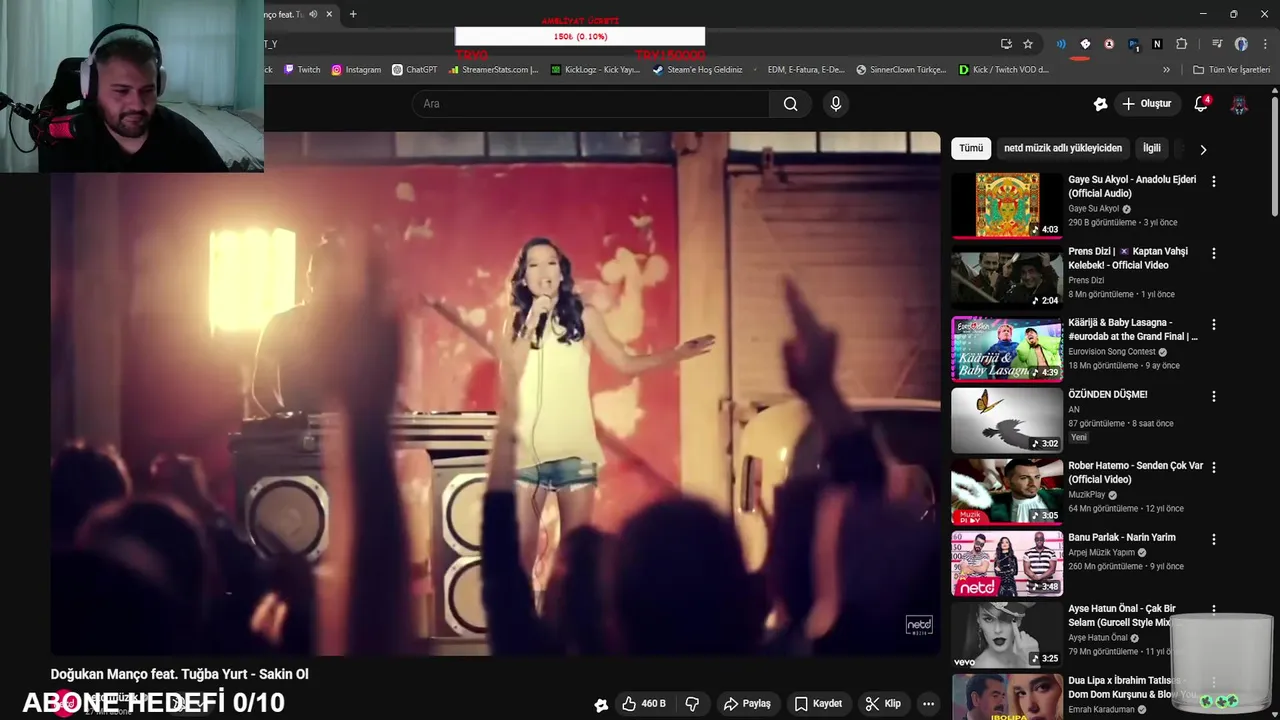
Task: Click the Klip clip button
Action: click(x=883, y=704)
